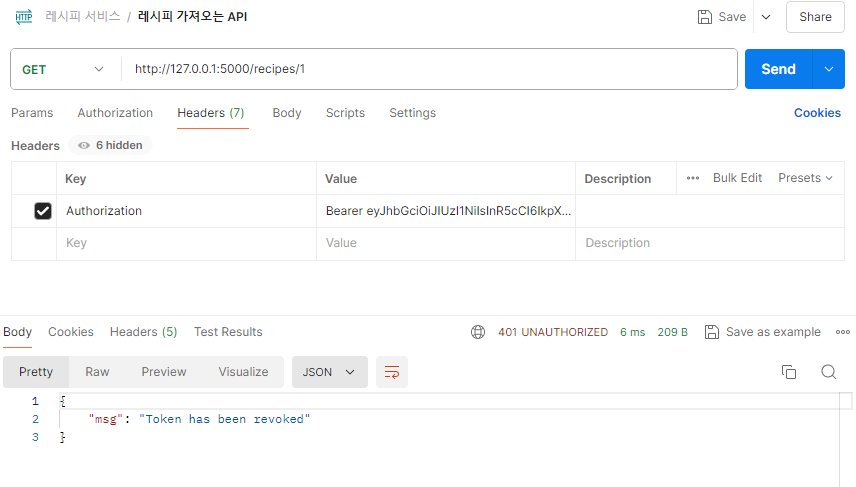The width and height of the screenshot is (856, 487).
Task: Click the Save button label
Action: 732,17
